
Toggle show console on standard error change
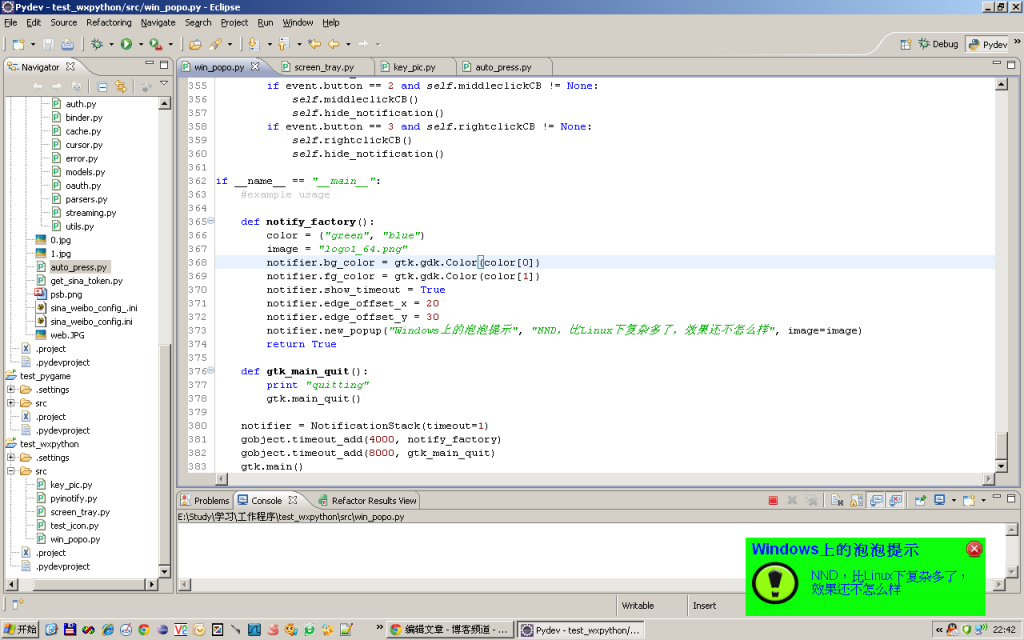(895, 500)
